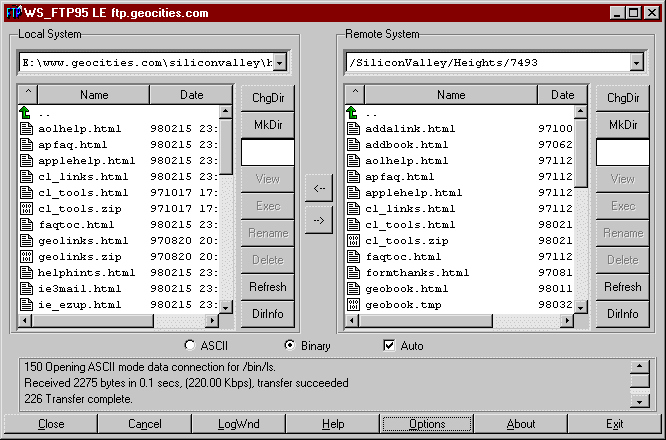Select remote applehelp.html file icon
This screenshot has height=440, width=666.
click(353, 192)
